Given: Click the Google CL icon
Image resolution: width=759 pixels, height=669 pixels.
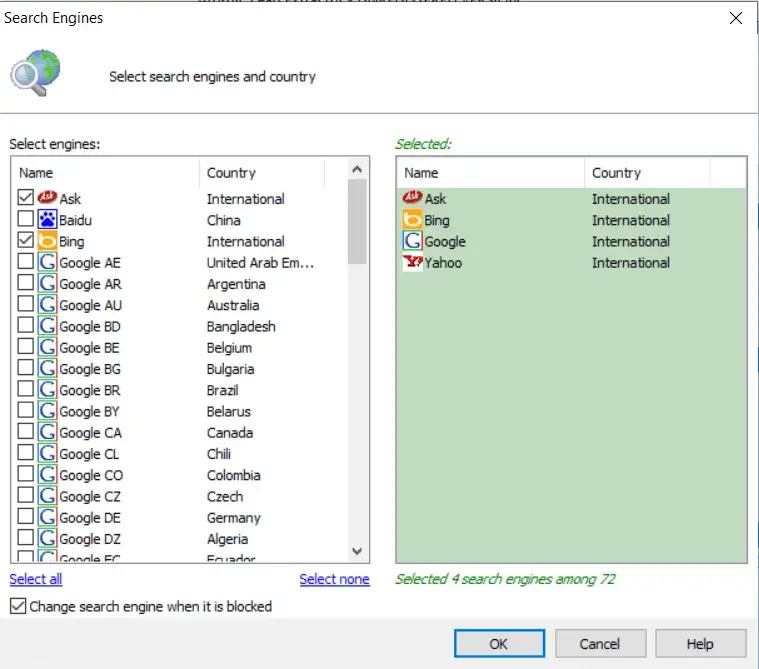Looking at the screenshot, I should point(47,454).
